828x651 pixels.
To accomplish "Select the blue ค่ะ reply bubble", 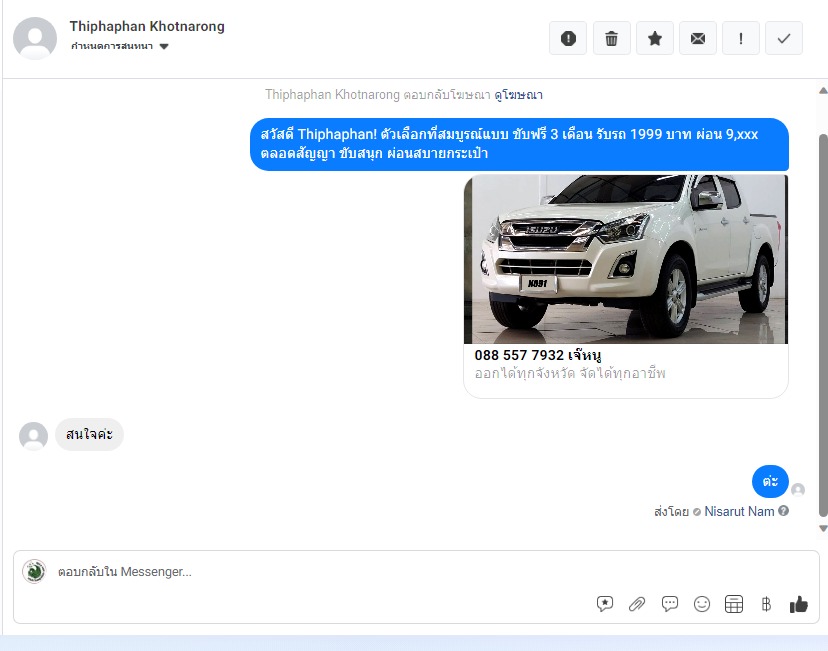I will 770,481.
